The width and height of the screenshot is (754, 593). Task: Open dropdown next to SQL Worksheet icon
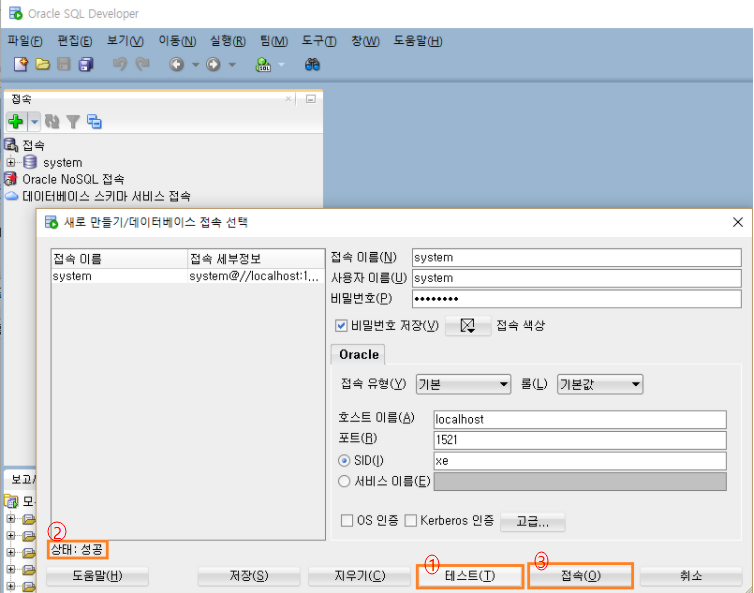pos(281,64)
